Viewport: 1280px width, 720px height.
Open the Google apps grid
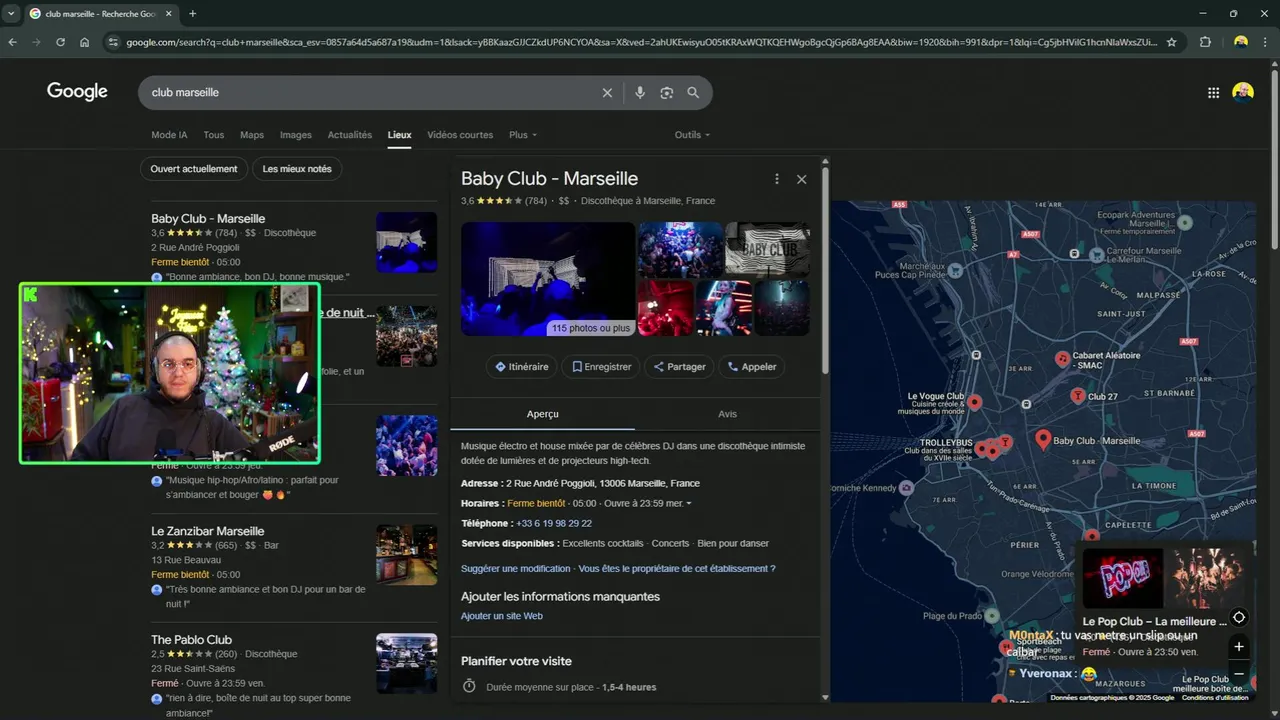point(1213,93)
